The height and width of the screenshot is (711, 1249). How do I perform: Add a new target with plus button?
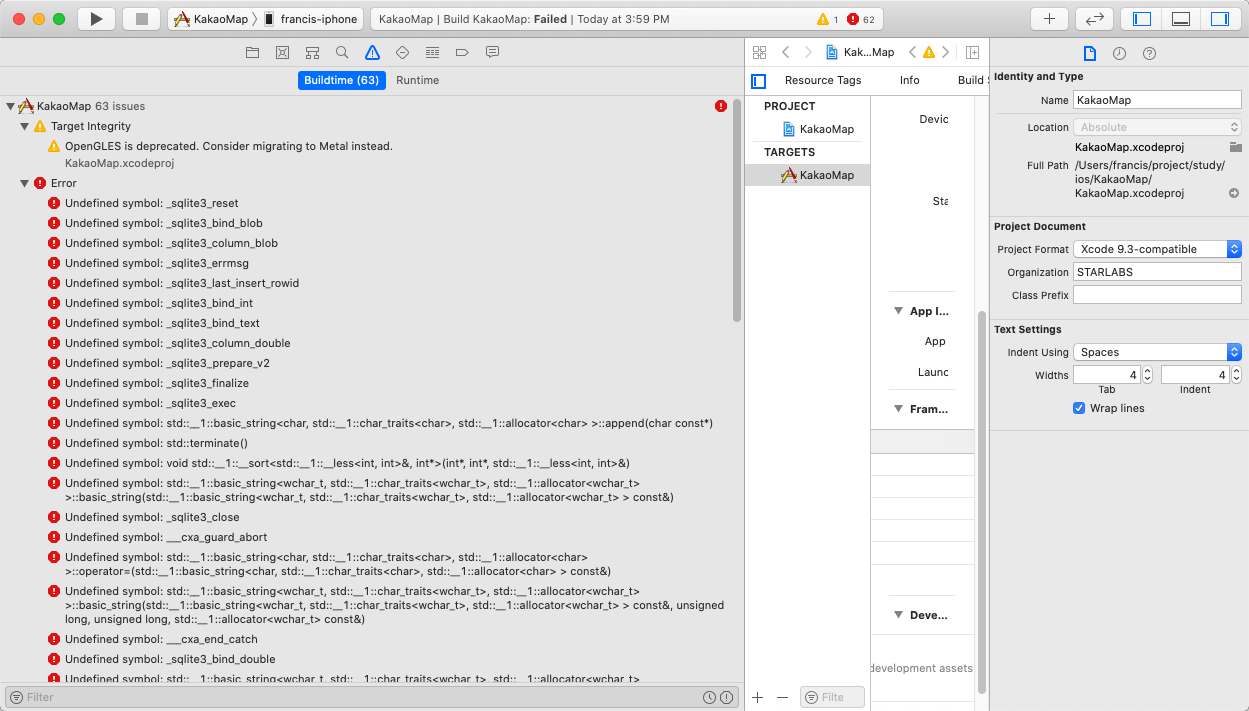pos(758,697)
